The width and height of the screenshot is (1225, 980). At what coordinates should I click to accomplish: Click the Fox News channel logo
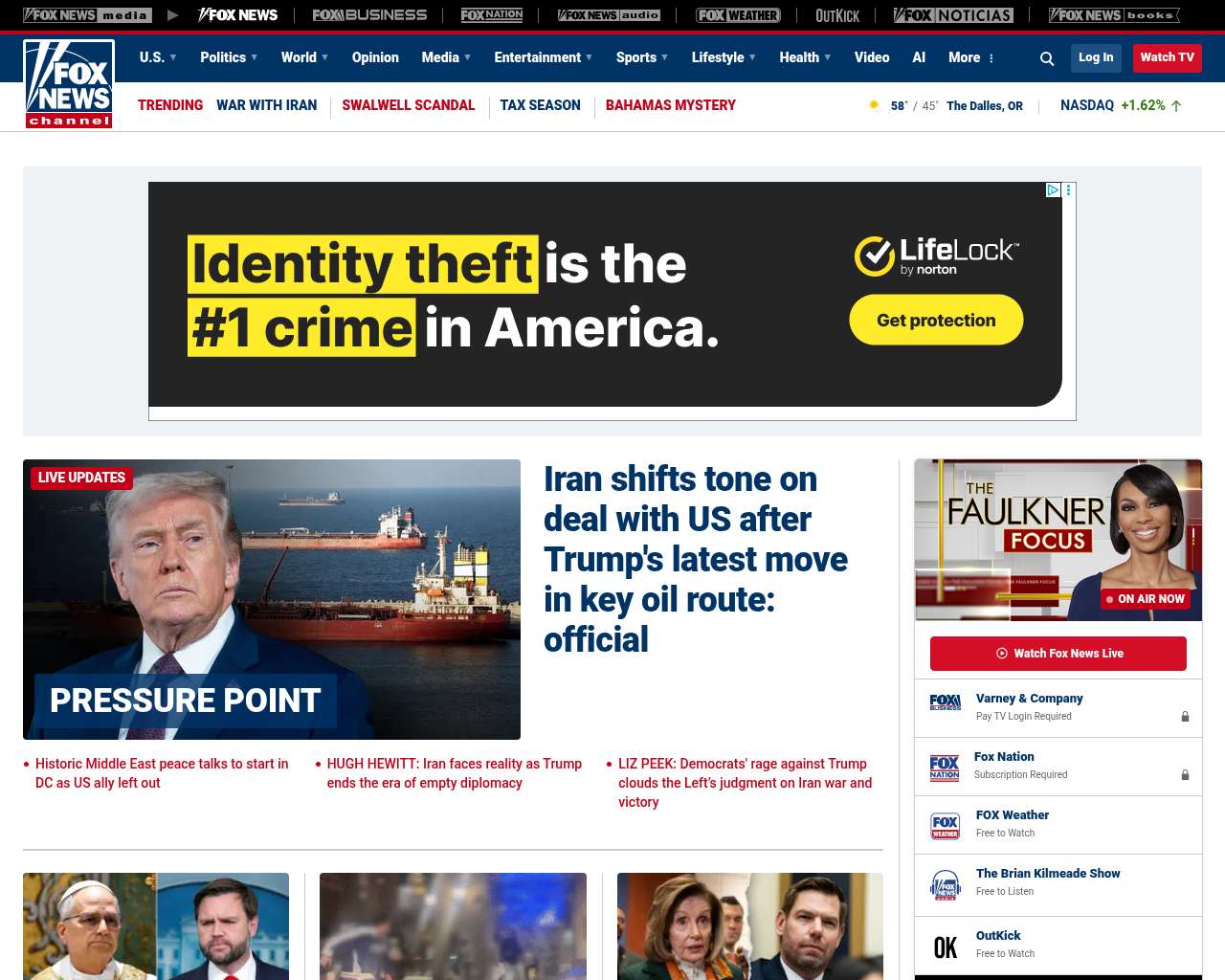tap(69, 84)
